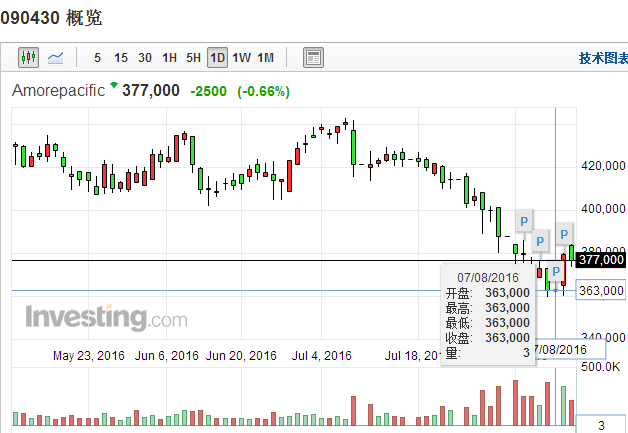Select the candlestick chart type icon

pyautogui.click(x=28, y=58)
